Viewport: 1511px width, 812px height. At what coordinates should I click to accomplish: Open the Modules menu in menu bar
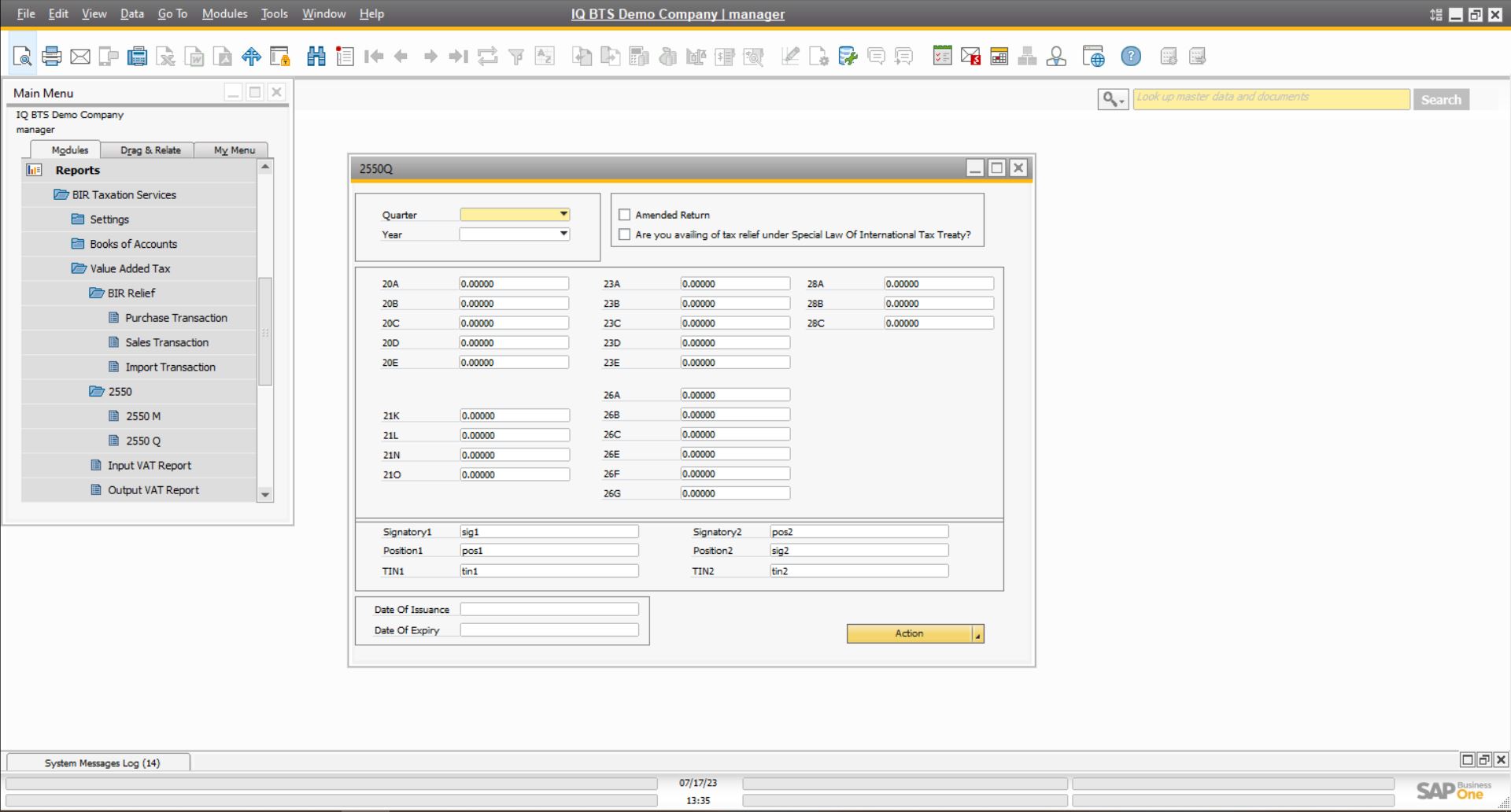click(x=224, y=14)
